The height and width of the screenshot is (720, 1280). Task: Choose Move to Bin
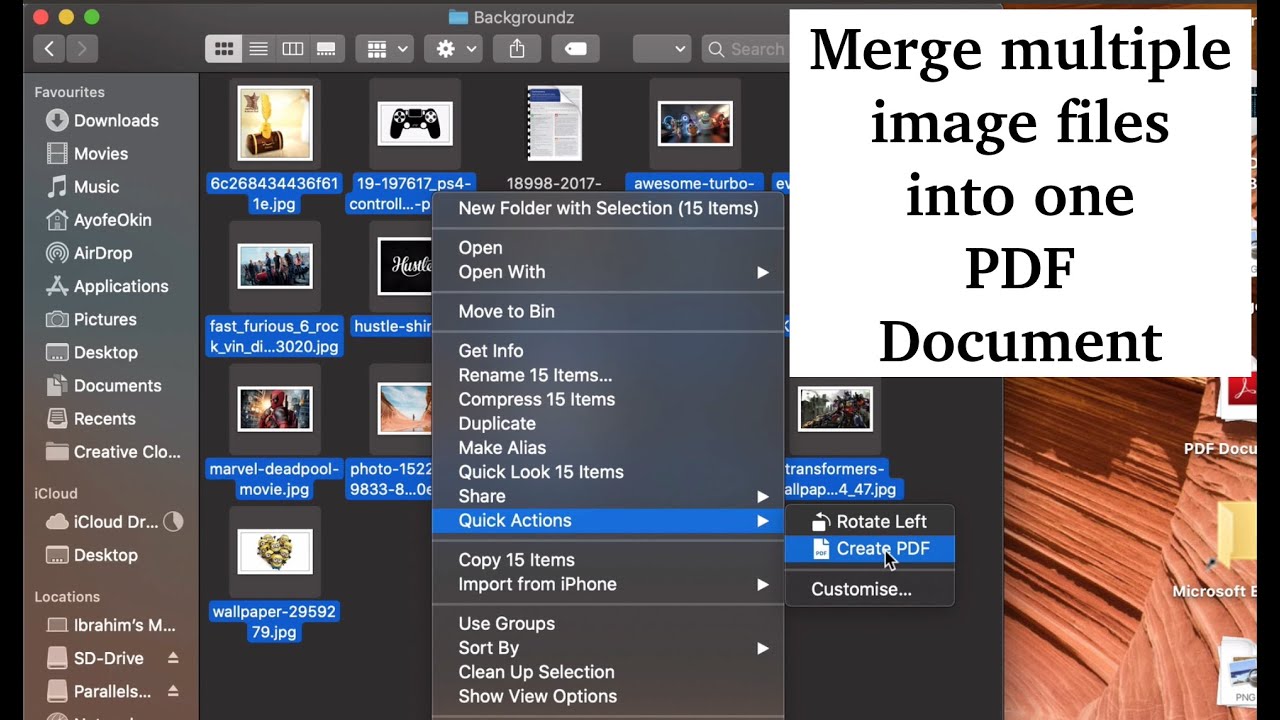608,311
